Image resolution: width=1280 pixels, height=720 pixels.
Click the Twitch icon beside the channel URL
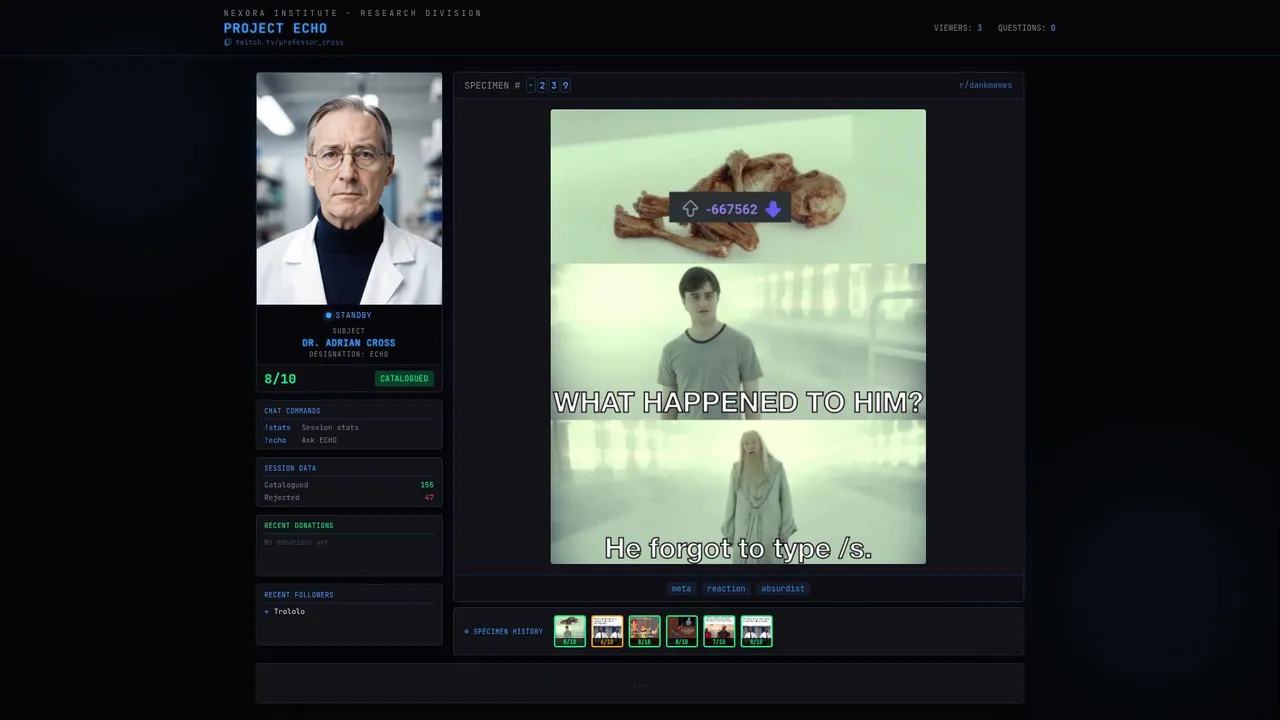pos(228,42)
